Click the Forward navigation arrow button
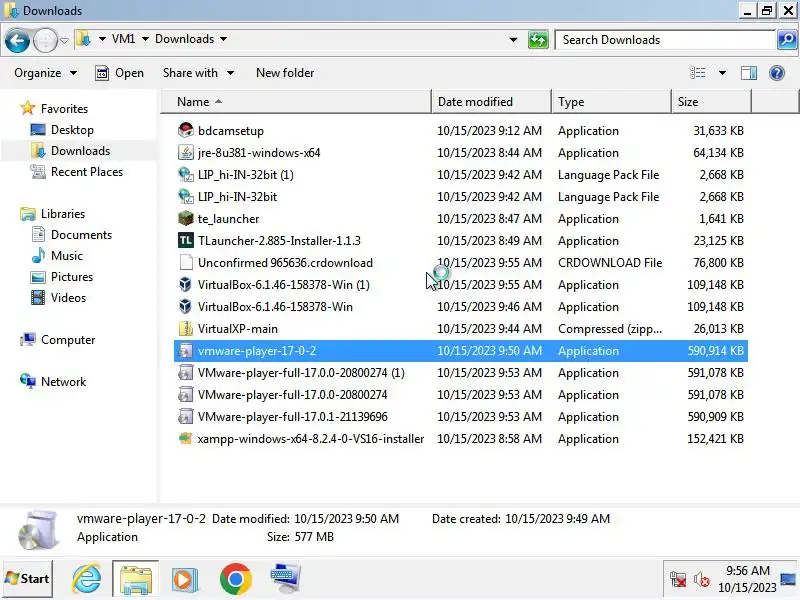This screenshot has height=600, width=800. [x=45, y=40]
